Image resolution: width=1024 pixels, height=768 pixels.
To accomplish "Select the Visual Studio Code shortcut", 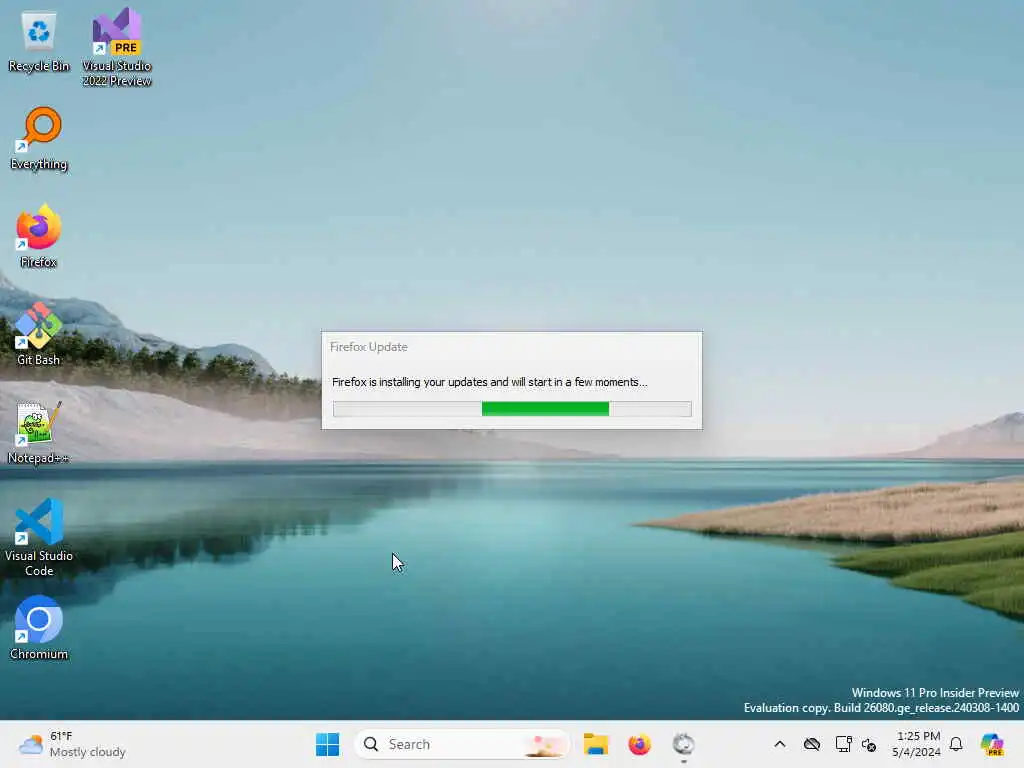I will tap(39, 537).
